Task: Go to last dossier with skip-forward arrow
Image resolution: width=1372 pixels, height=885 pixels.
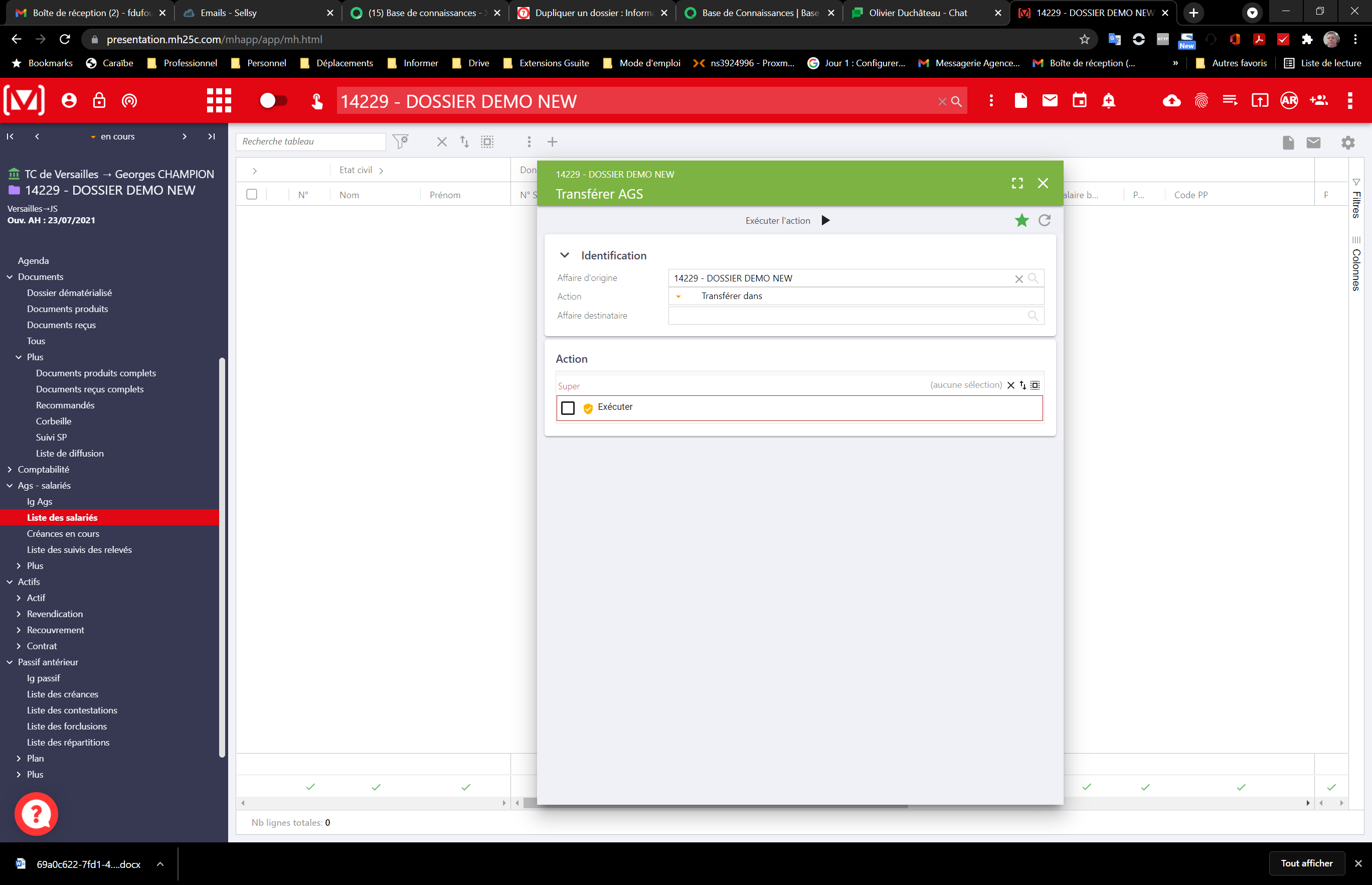Action: pos(211,137)
